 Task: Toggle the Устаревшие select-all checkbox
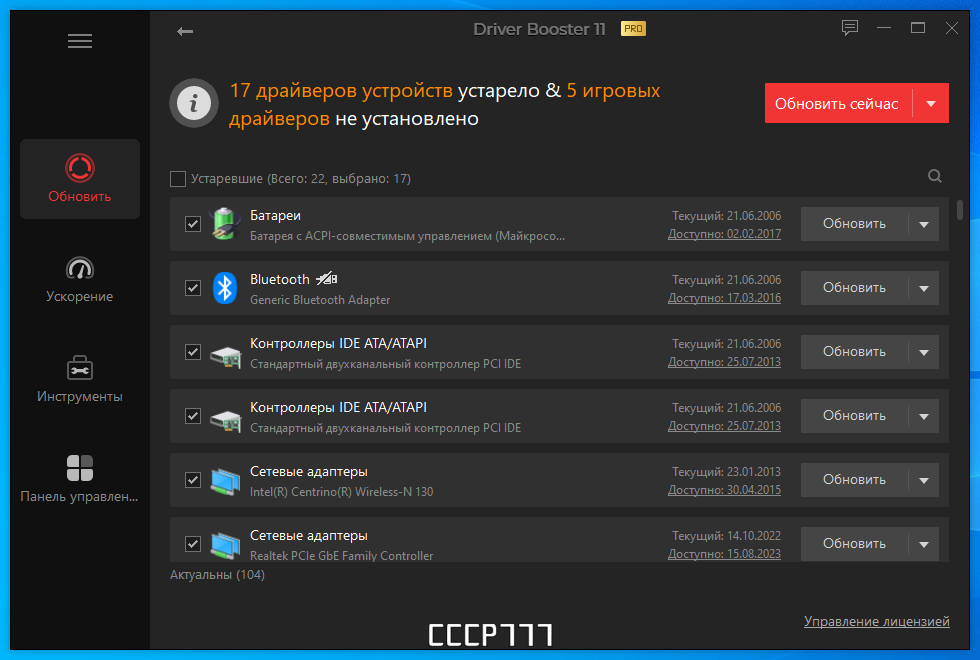point(178,179)
